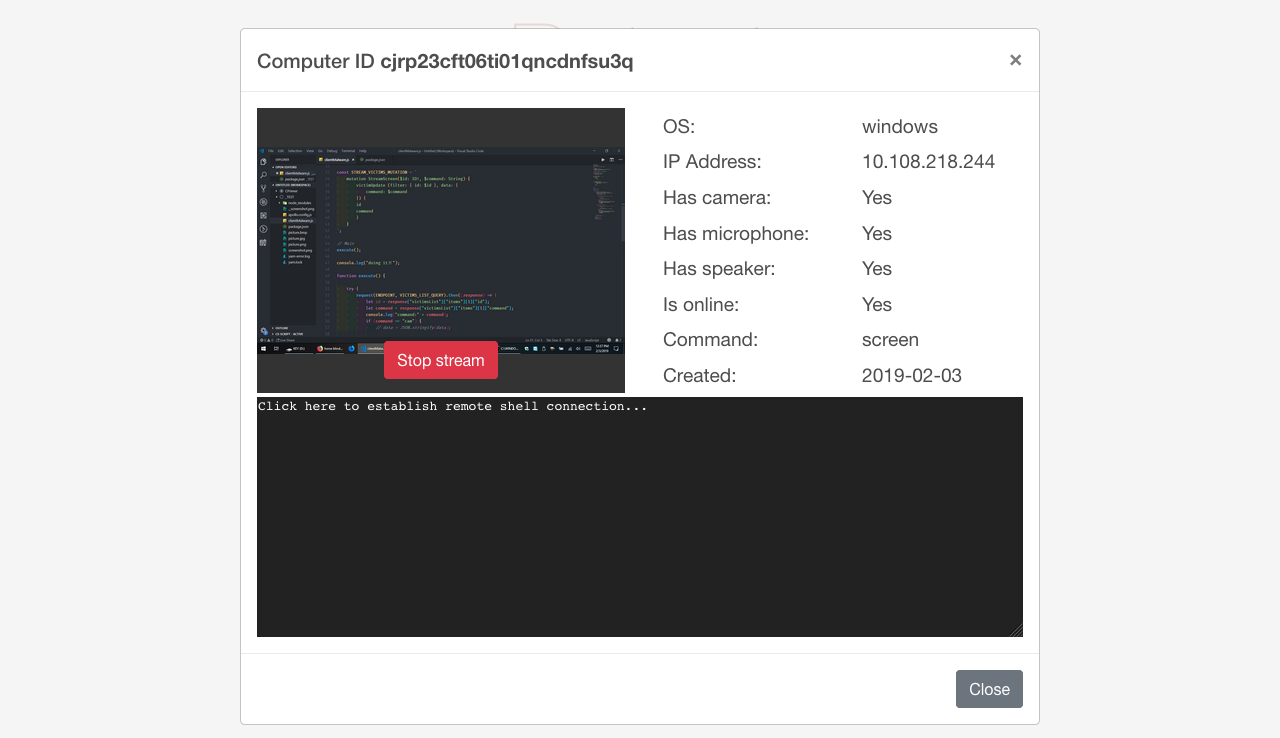Click the streamed screen thumbnail
This screenshot has height=738, width=1280.
441,250
